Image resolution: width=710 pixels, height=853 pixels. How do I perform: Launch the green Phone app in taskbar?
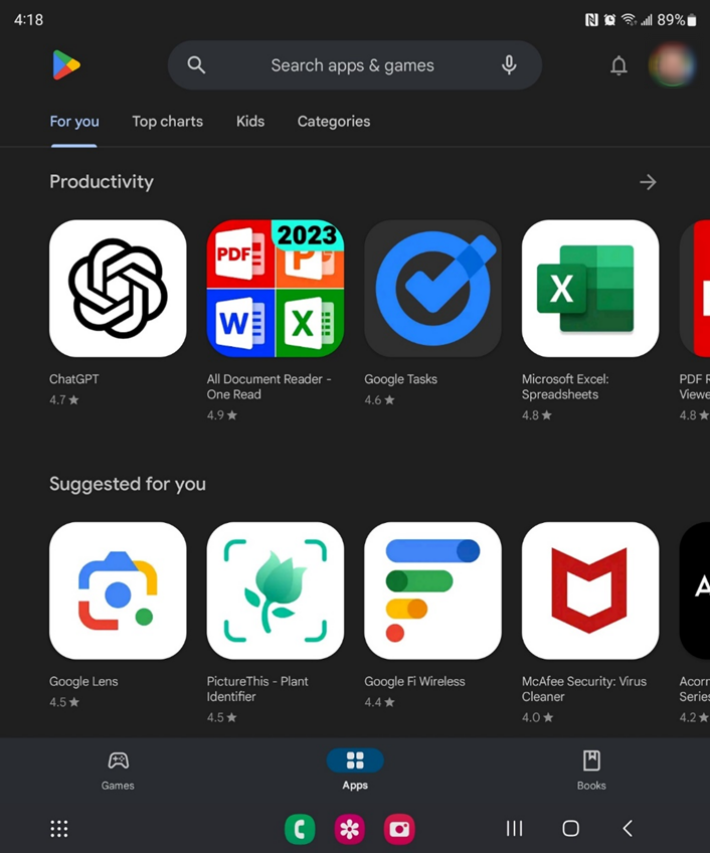point(300,829)
